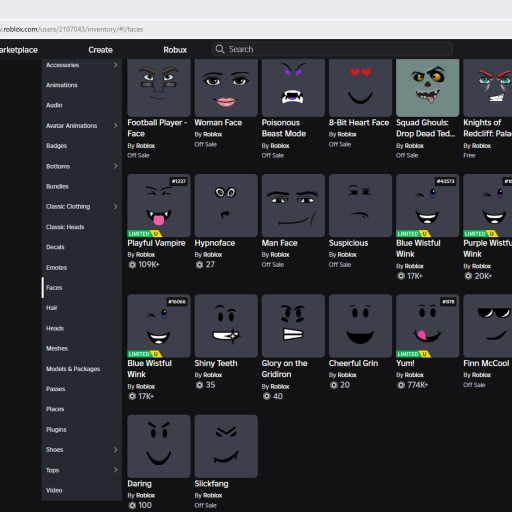Select the Yum! limited face thumbnail

pos(427,326)
